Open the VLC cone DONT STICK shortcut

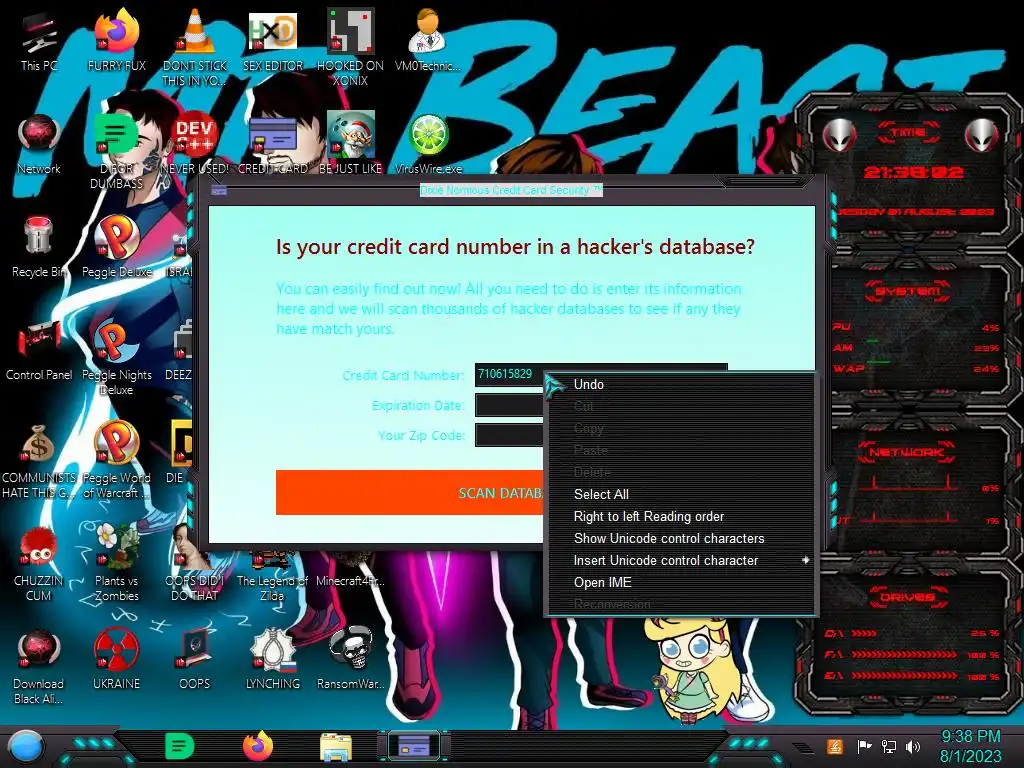pyautogui.click(x=194, y=47)
